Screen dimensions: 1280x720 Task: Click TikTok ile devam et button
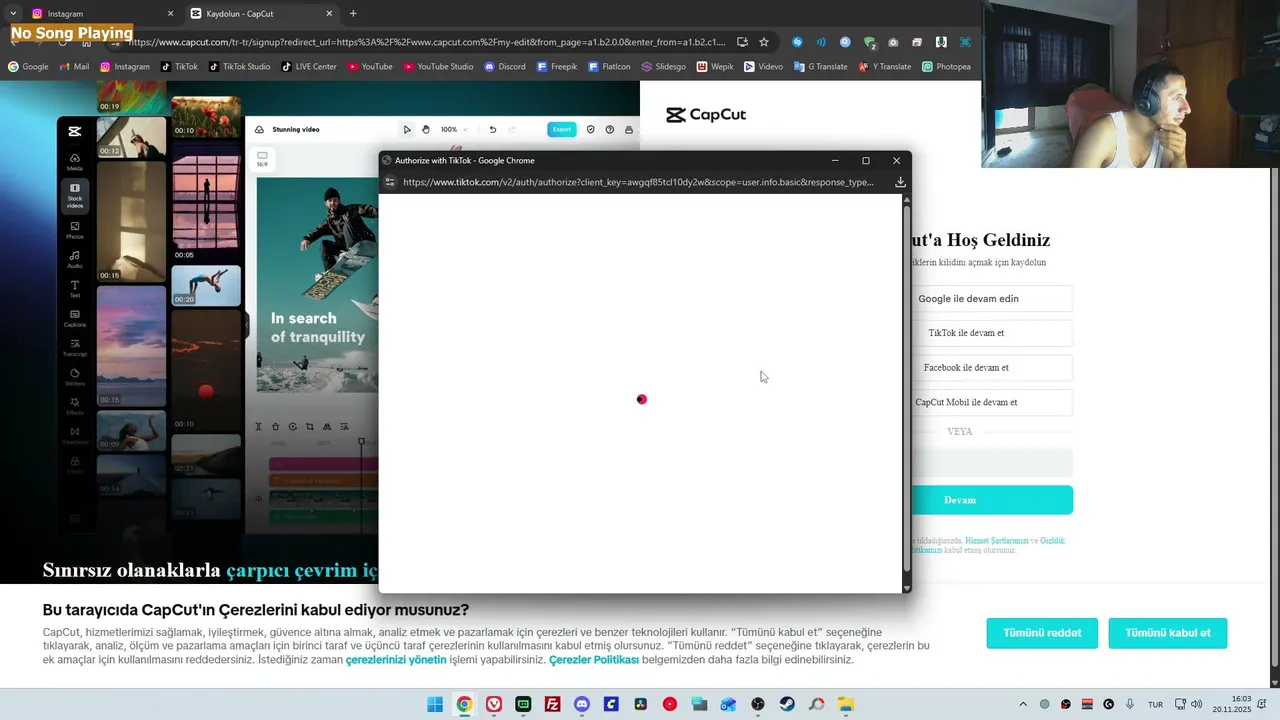click(x=990, y=333)
